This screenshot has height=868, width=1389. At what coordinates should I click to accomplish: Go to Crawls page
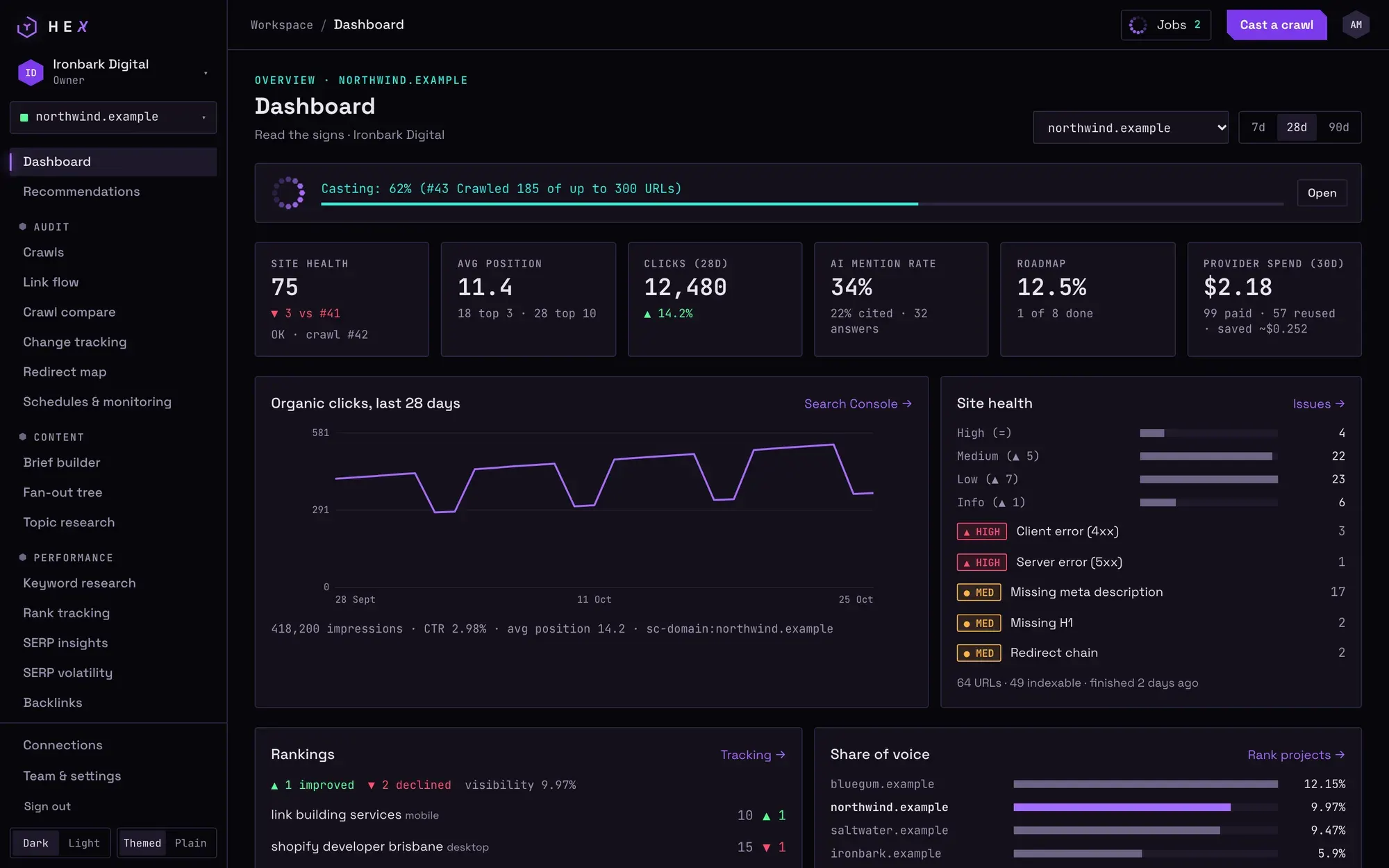(x=113, y=253)
